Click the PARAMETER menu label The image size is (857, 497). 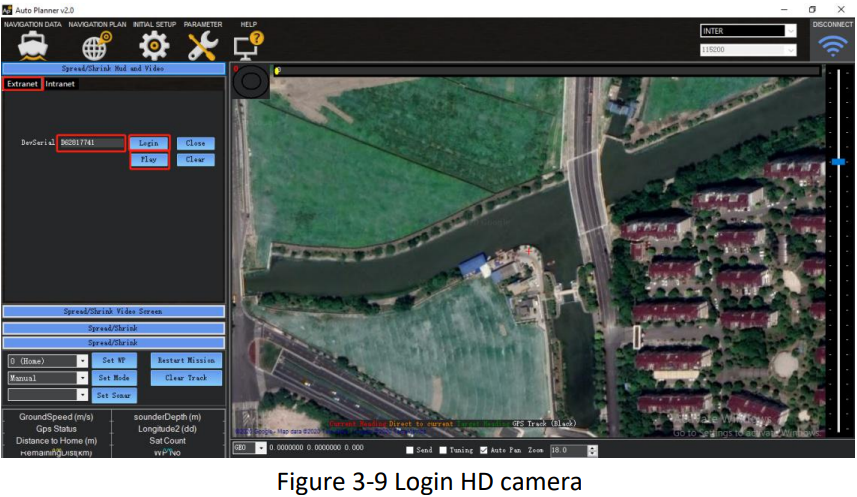[203, 25]
